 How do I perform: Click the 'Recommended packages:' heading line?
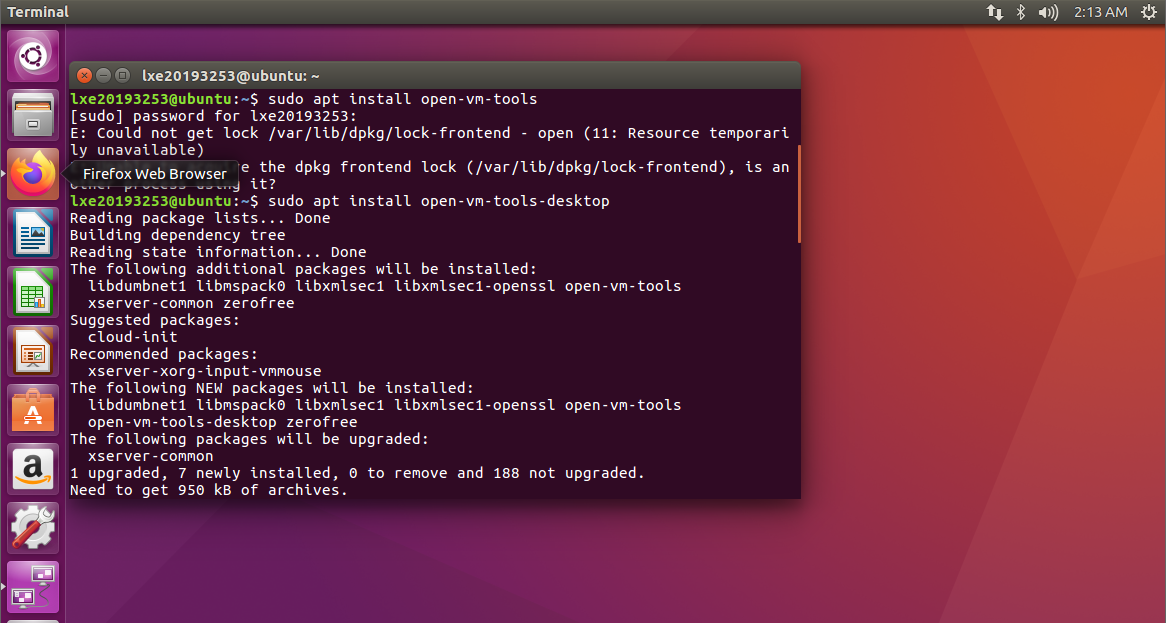[x=164, y=354]
